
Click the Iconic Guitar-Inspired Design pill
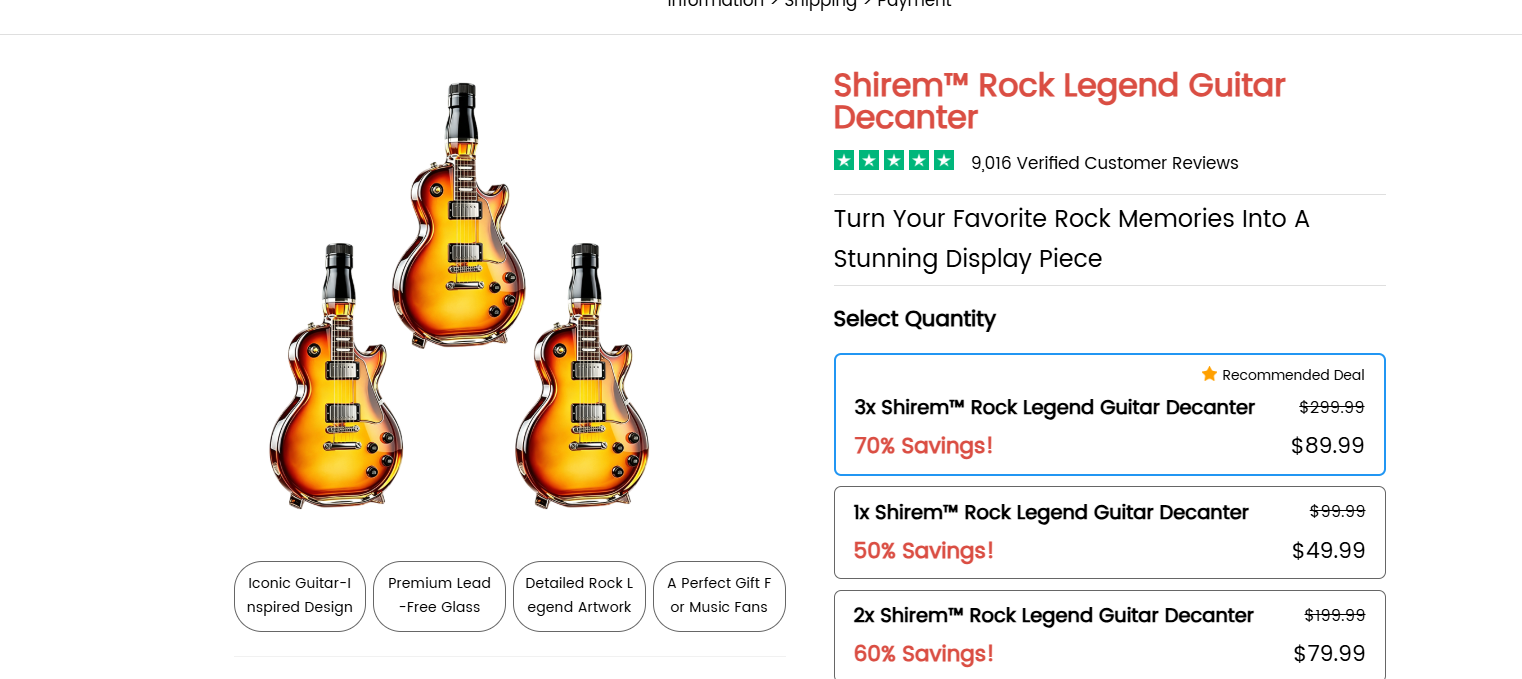click(x=300, y=596)
